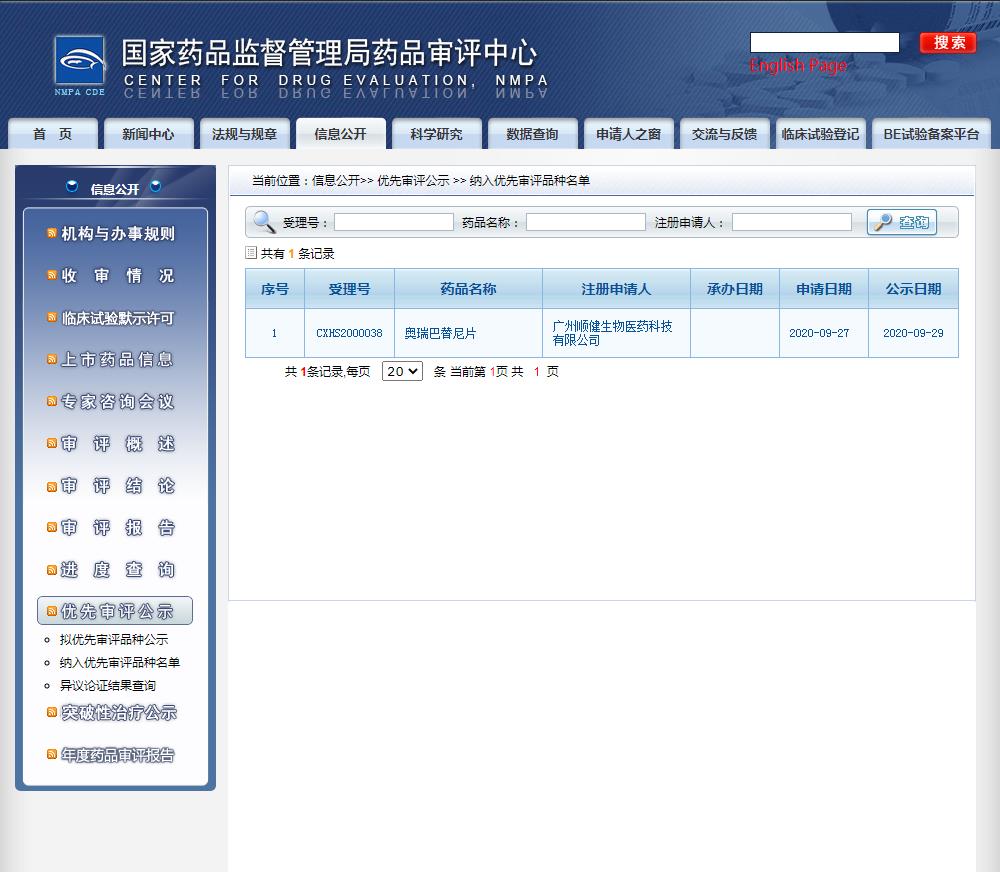1000x872 pixels.
Task: Open the English Page link
Action: pos(798,65)
